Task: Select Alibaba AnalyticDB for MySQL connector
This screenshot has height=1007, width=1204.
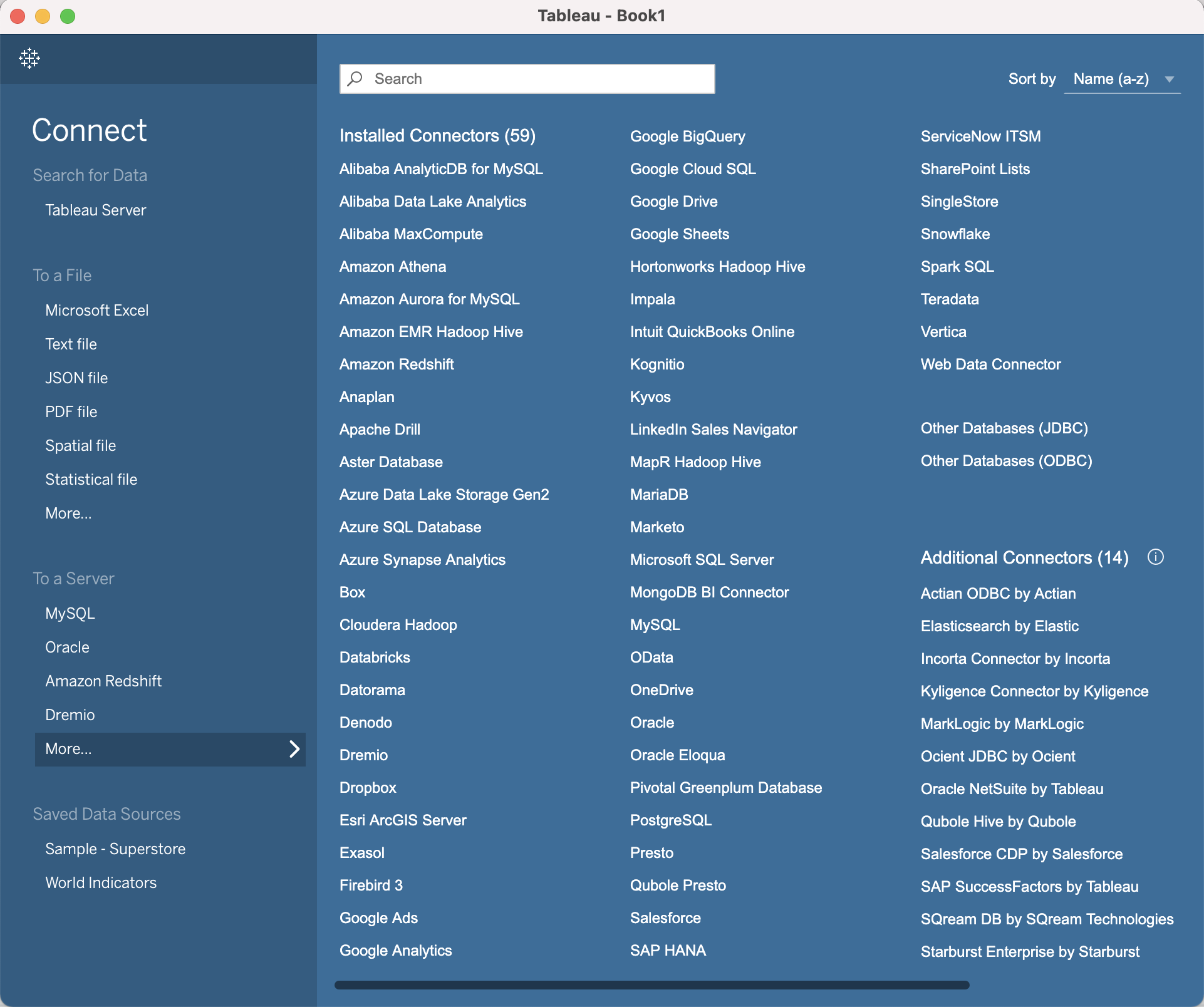Action: 441,169
